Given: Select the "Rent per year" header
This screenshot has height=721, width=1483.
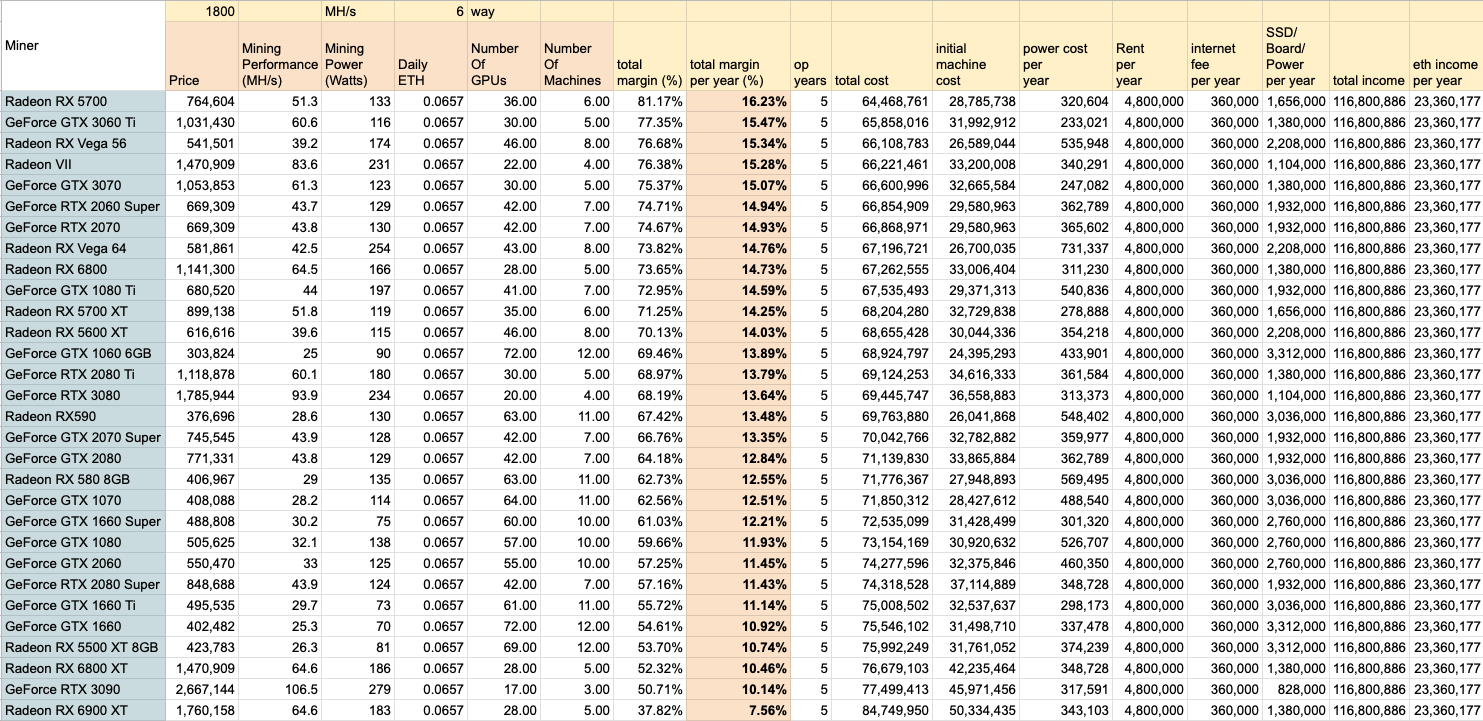Looking at the screenshot, I should click(1149, 57).
